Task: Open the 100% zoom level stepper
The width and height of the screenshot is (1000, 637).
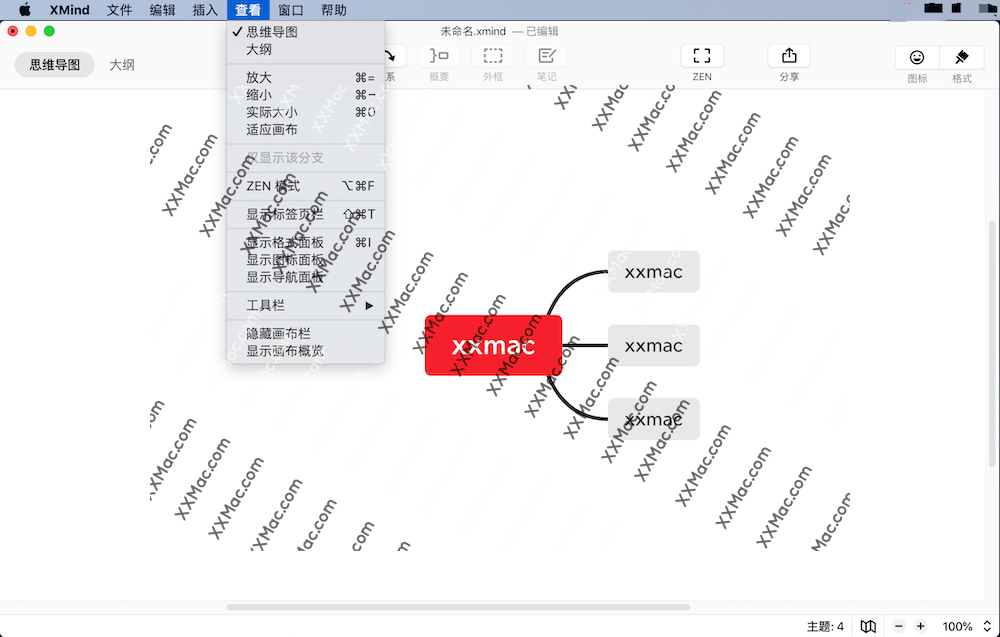Action: coord(987,626)
